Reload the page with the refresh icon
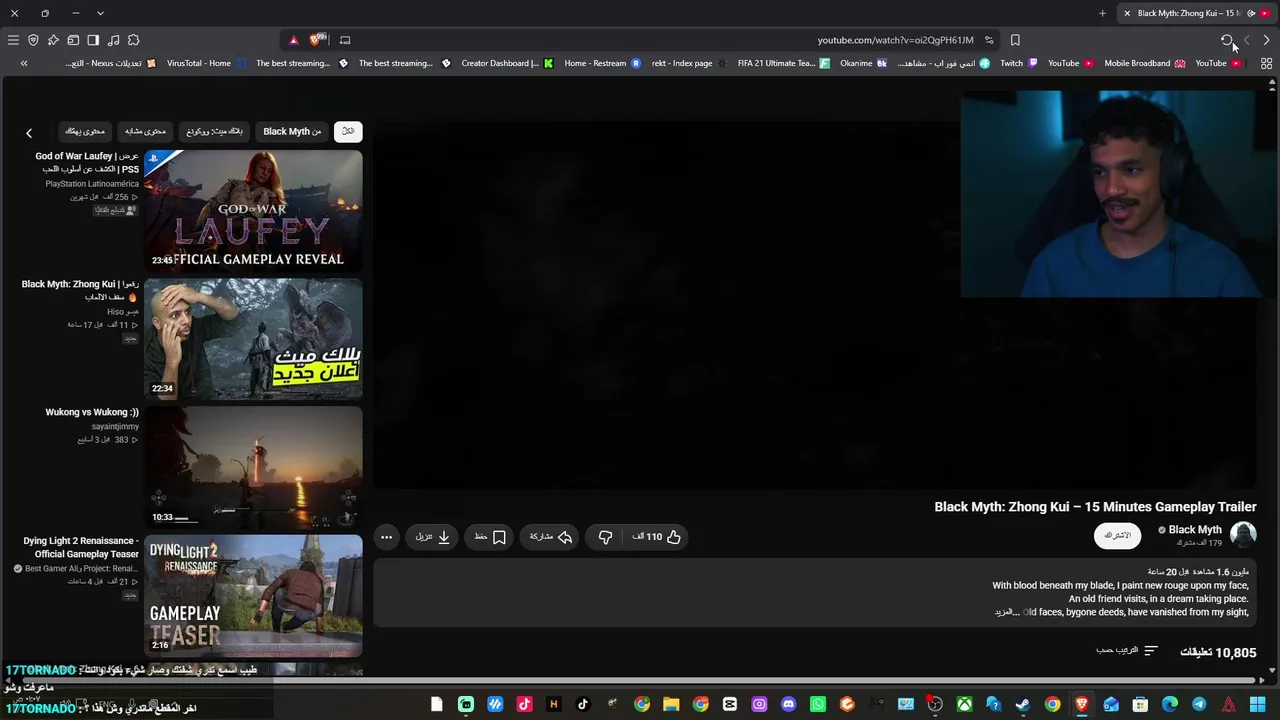The height and width of the screenshot is (720, 1280). 1227,40
